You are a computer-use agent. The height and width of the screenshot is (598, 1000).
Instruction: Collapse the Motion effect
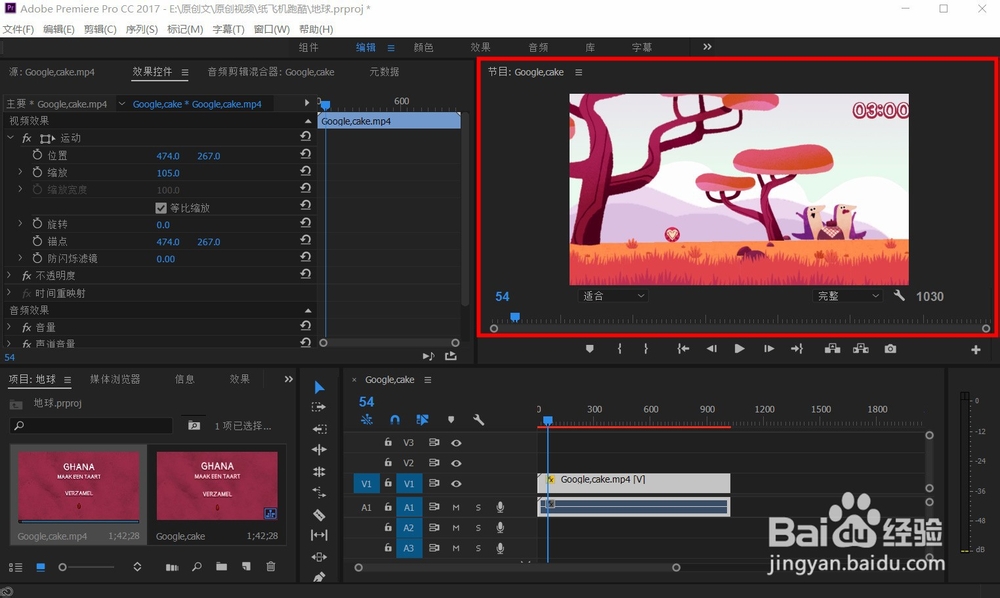click(10, 137)
